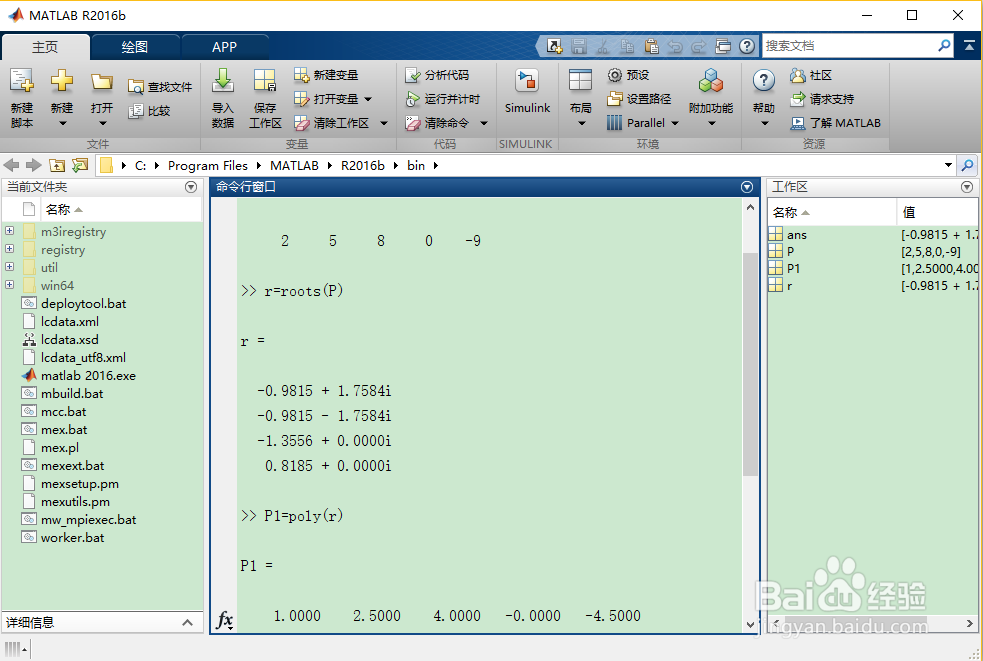Open the Parallel dropdown
Image resolution: width=983 pixels, height=661 pixels.
coord(675,123)
